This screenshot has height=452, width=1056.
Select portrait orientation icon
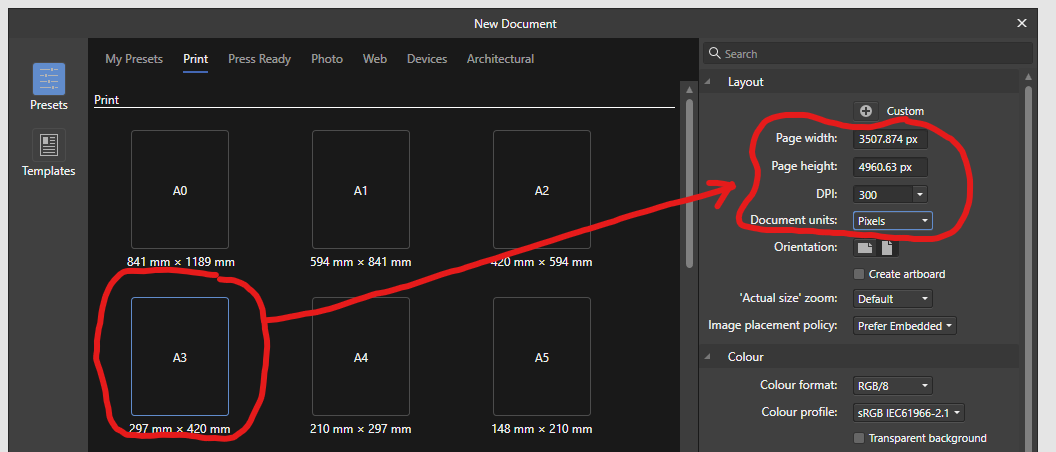[888, 248]
